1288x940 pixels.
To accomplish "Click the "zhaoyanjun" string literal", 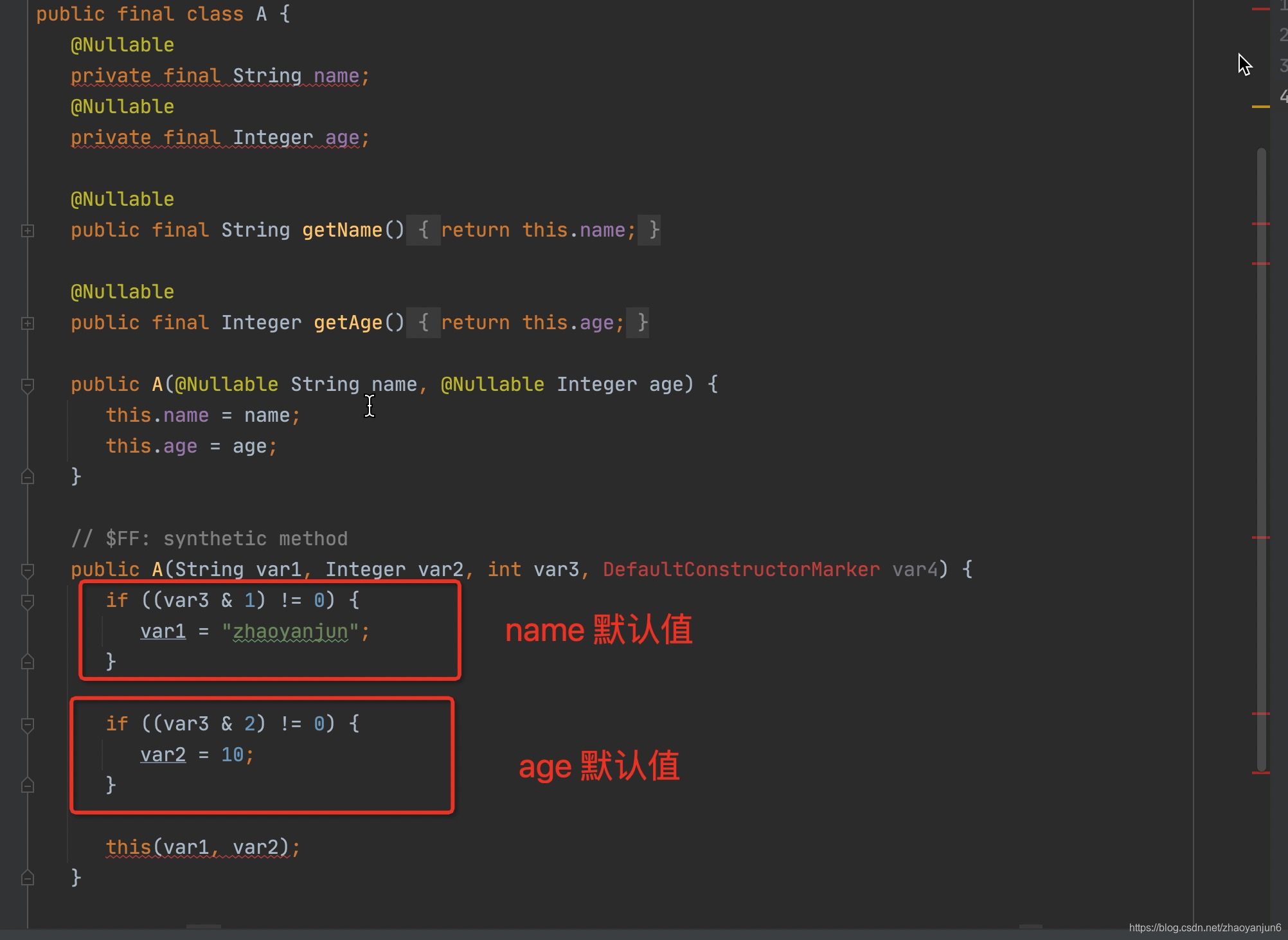I will point(290,631).
